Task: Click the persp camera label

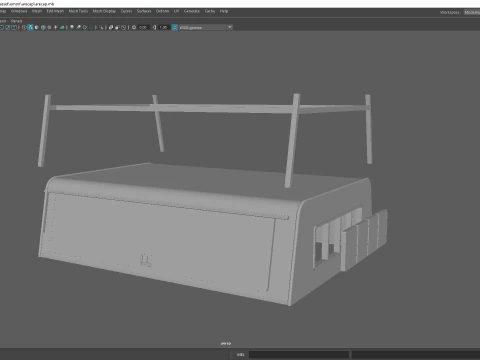Action: [226, 343]
